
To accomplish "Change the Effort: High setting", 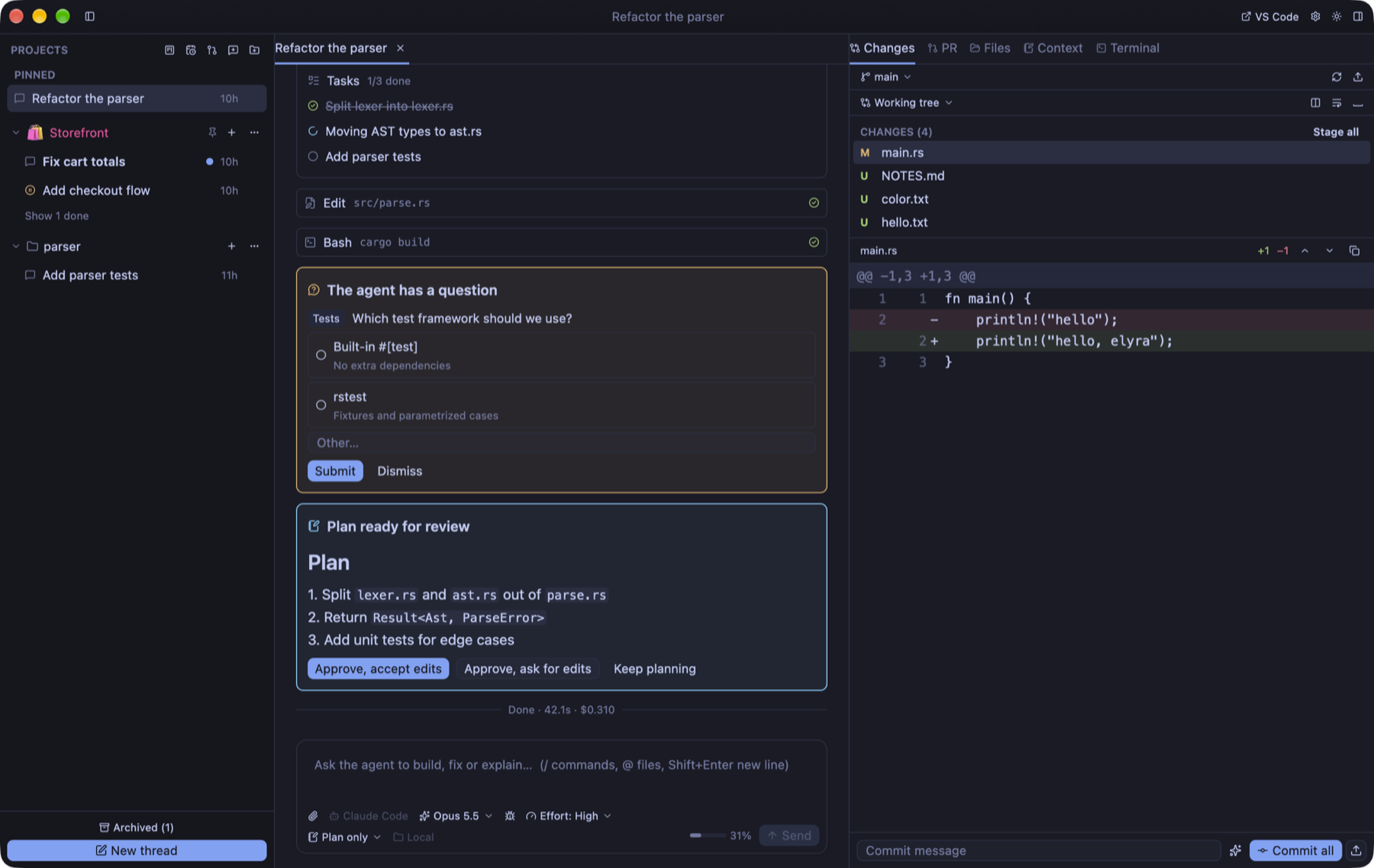I will click(x=569, y=816).
